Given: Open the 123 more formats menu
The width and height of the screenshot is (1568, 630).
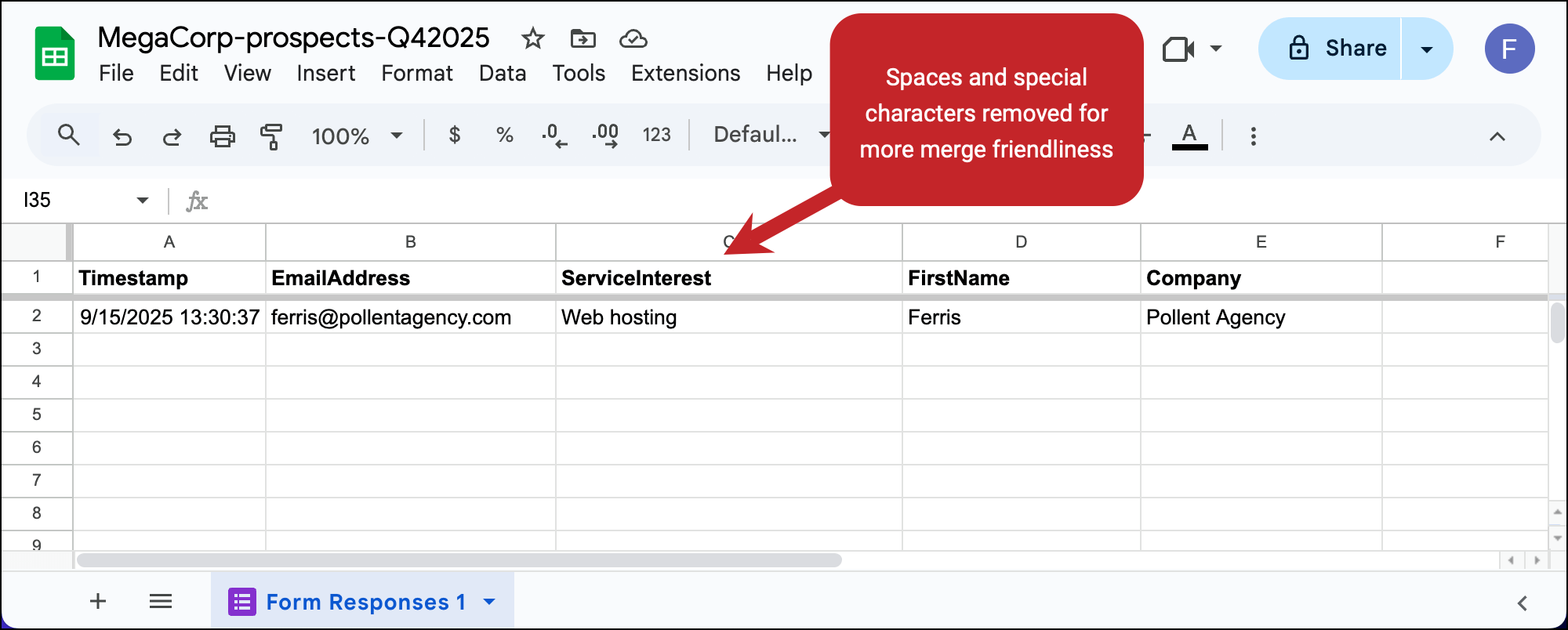Looking at the screenshot, I should [x=657, y=135].
